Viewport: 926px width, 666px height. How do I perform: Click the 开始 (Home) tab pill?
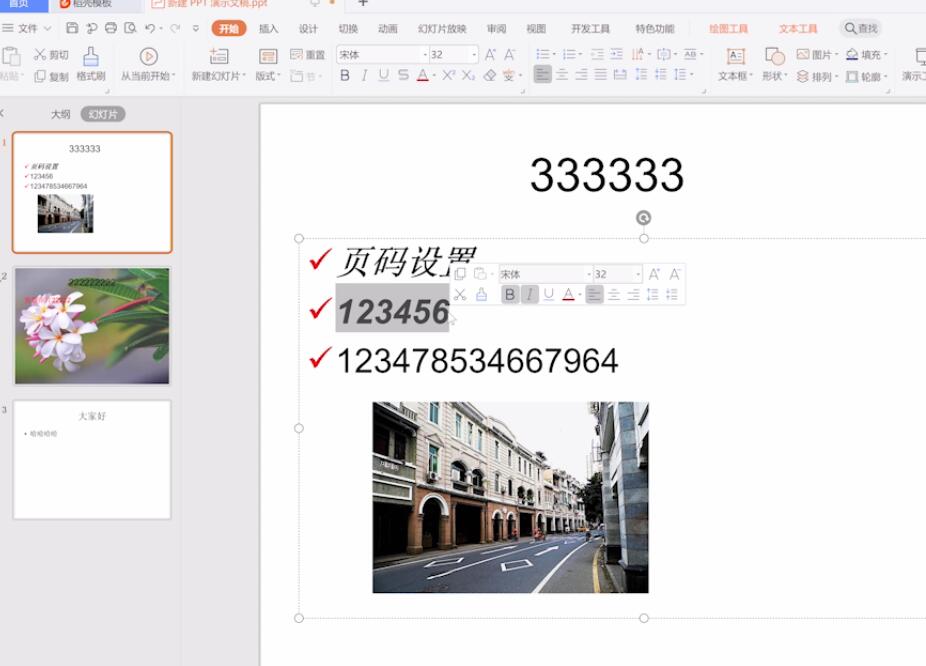[229, 28]
